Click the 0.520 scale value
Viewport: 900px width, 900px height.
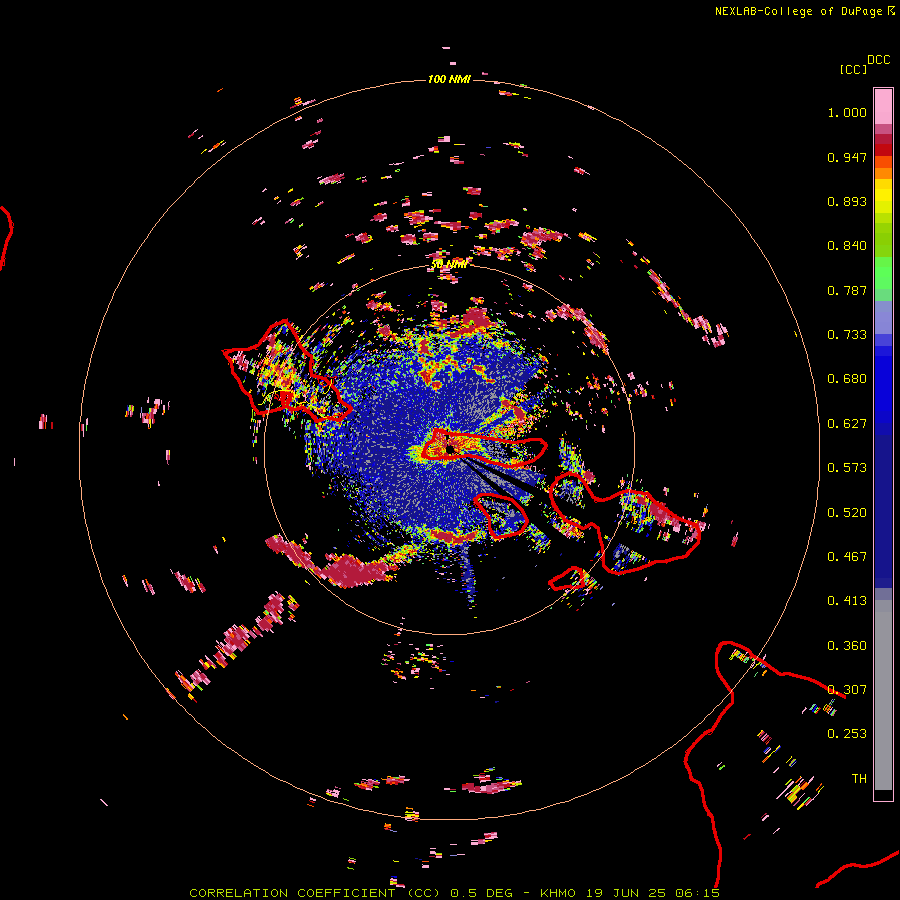point(847,513)
